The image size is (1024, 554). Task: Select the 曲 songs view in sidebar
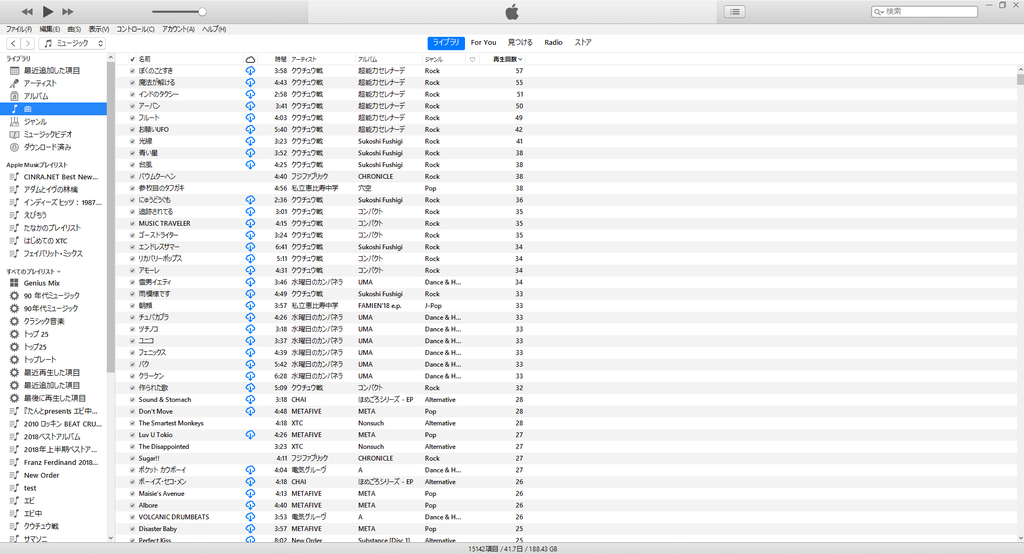54,108
